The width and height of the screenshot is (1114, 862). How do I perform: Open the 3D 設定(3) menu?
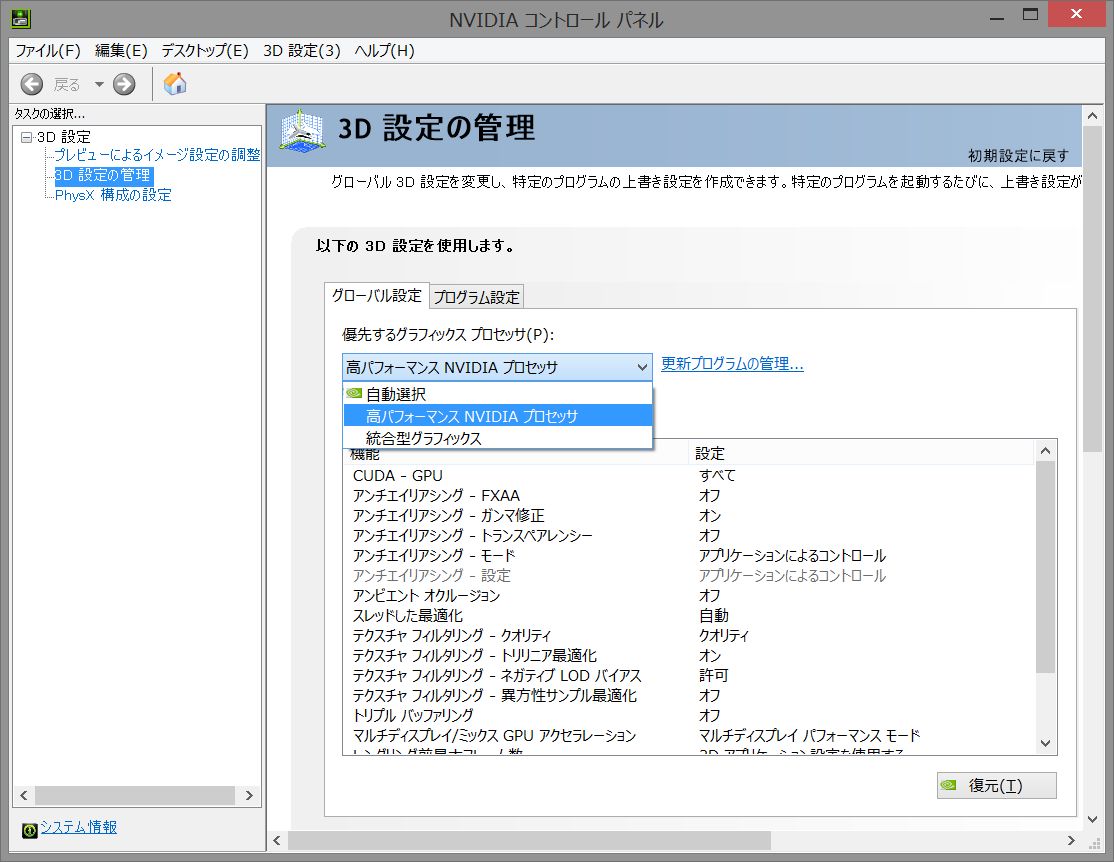coord(302,50)
